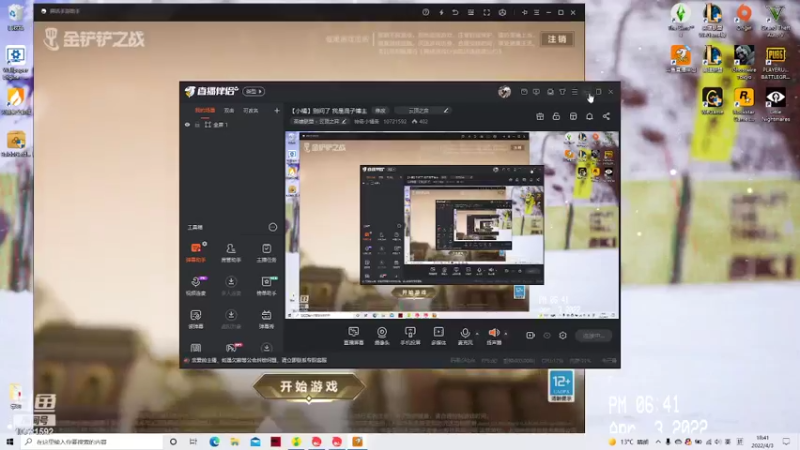Show hidden tray icons arrow in taskbar
800x450 pixels.
(658, 442)
